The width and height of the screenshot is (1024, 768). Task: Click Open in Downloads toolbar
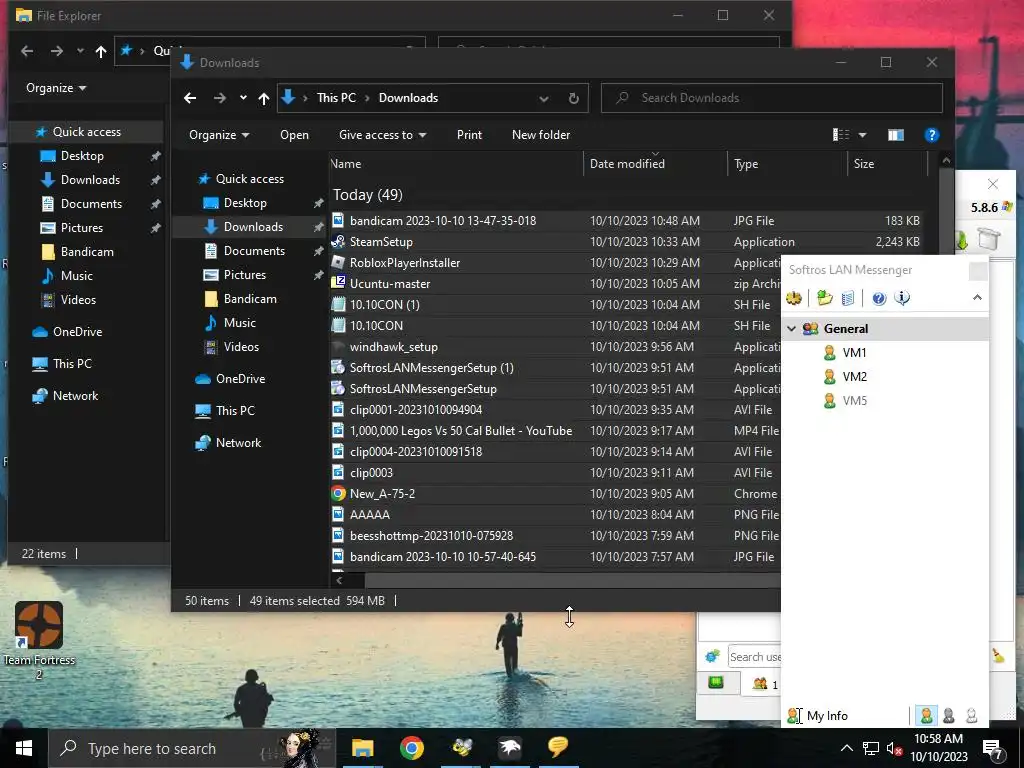pyautogui.click(x=295, y=135)
